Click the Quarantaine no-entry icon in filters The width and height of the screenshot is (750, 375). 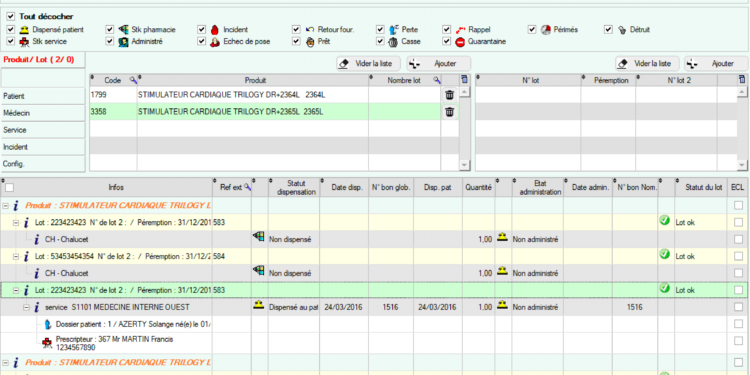pos(460,42)
